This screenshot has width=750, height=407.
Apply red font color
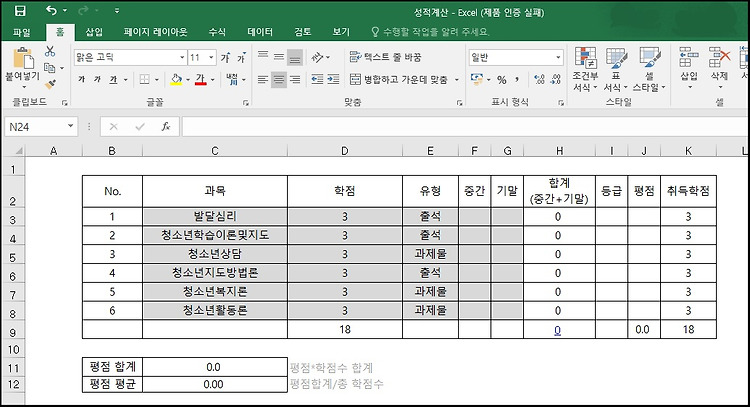(x=200, y=79)
